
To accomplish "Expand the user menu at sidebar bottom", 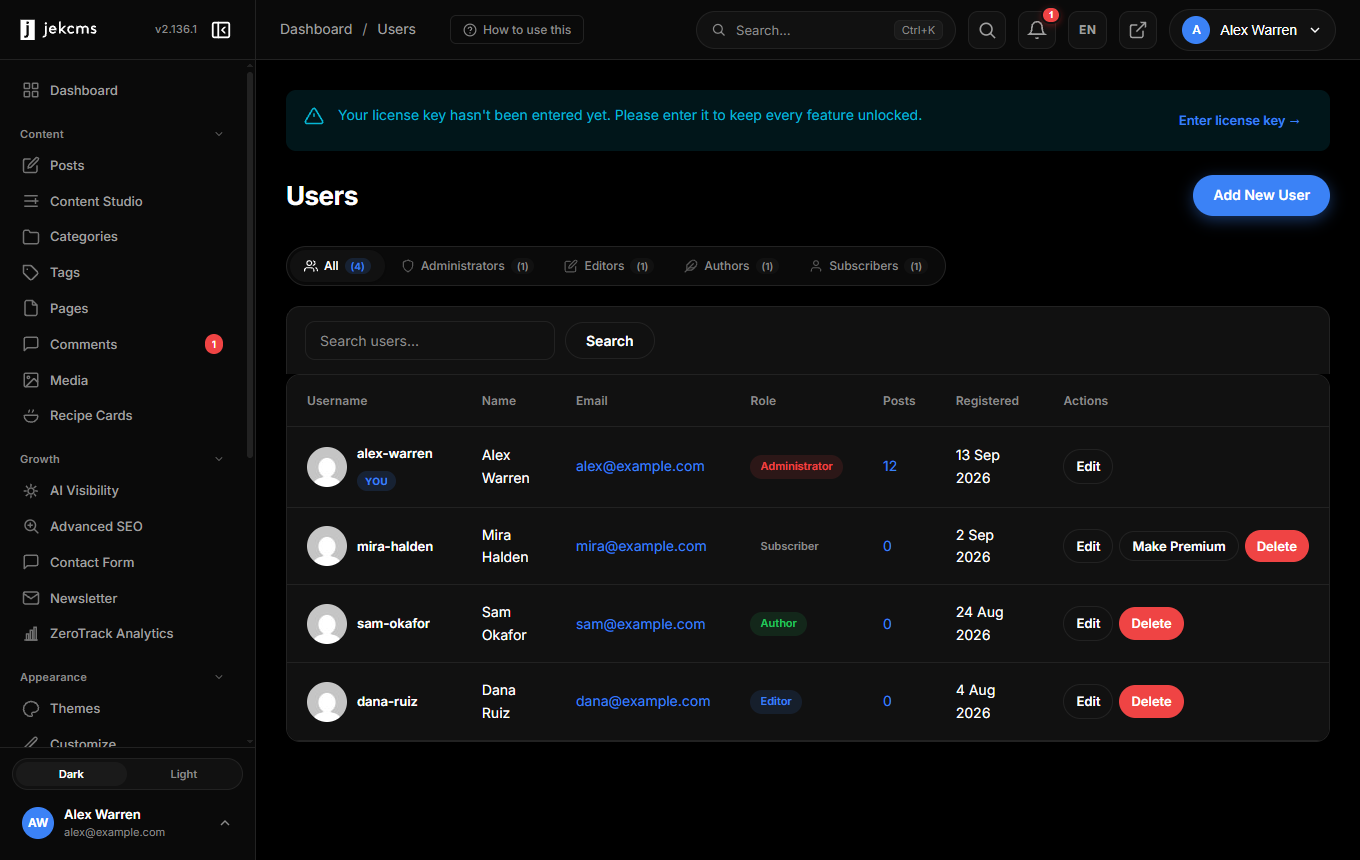I will pyautogui.click(x=225, y=823).
